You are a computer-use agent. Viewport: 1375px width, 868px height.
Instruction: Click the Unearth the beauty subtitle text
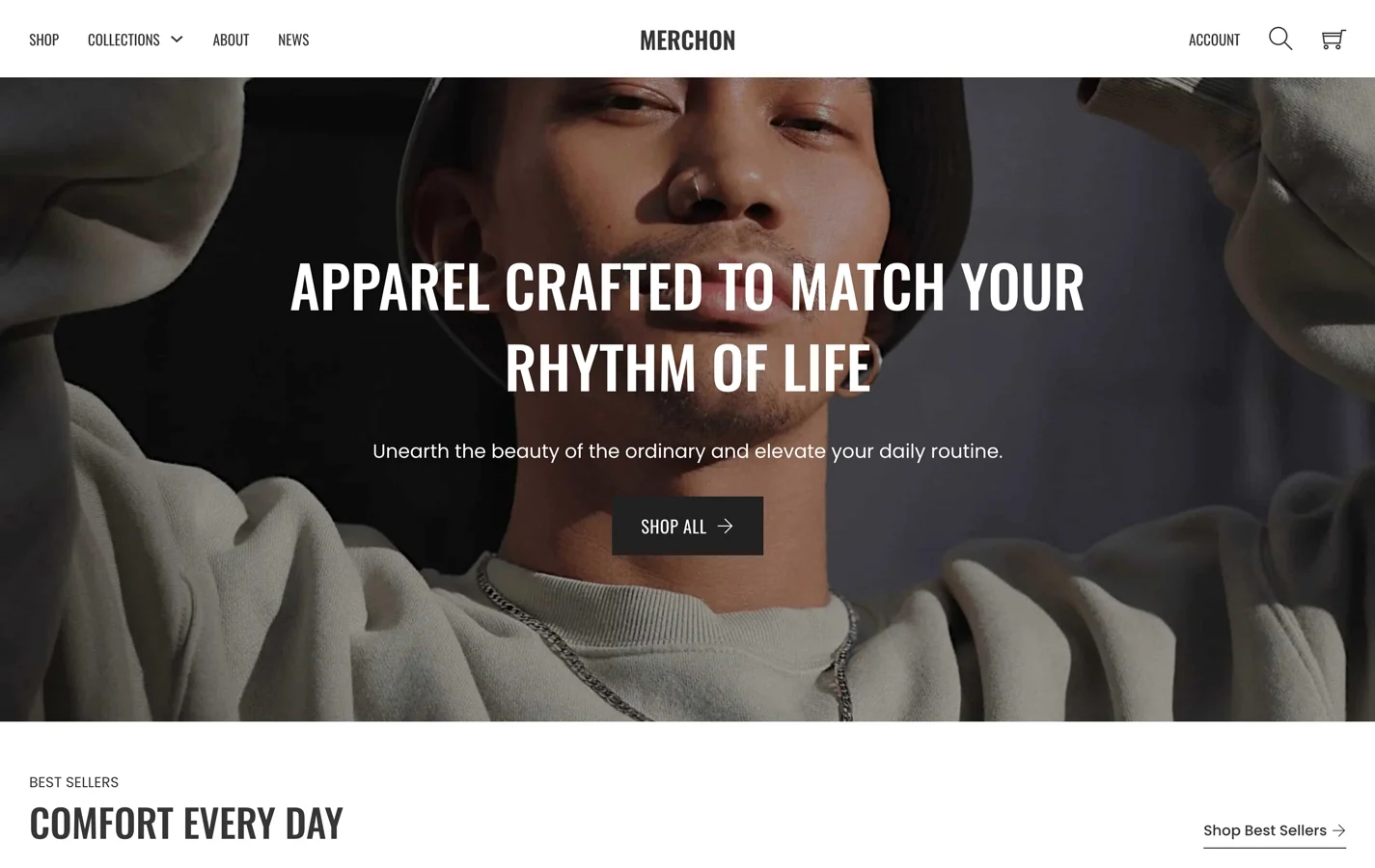687,451
